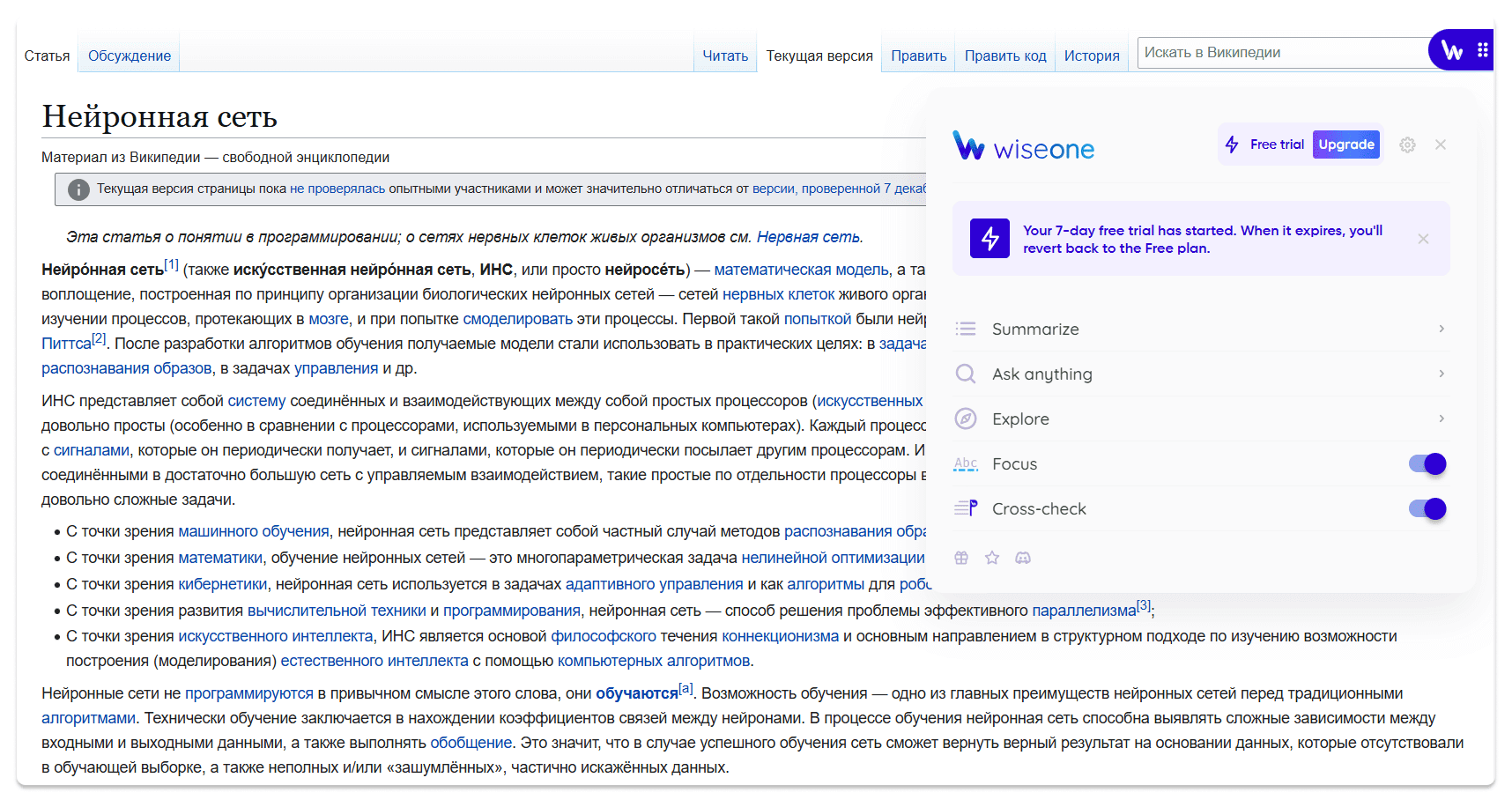Focus the Искать в Википедии search field
This screenshot has width=1512, height=800.
(x=1283, y=53)
